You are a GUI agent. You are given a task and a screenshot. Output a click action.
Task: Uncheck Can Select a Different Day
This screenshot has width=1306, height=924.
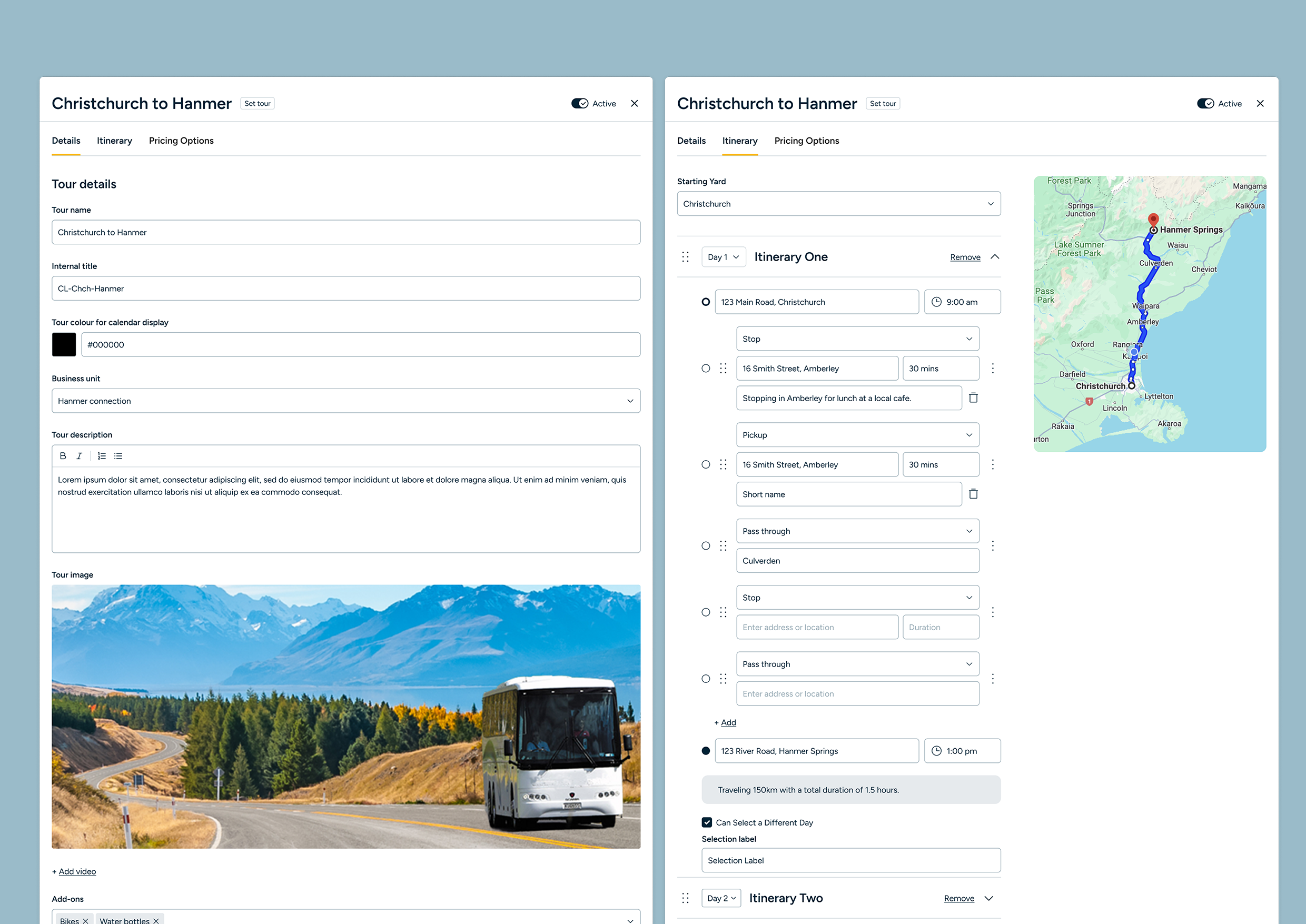tap(707, 822)
